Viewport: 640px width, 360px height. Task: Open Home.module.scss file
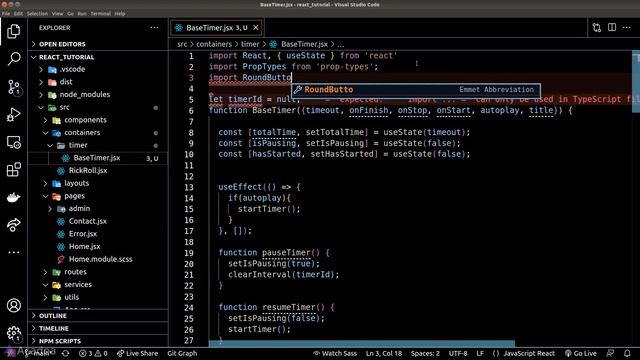[98, 259]
